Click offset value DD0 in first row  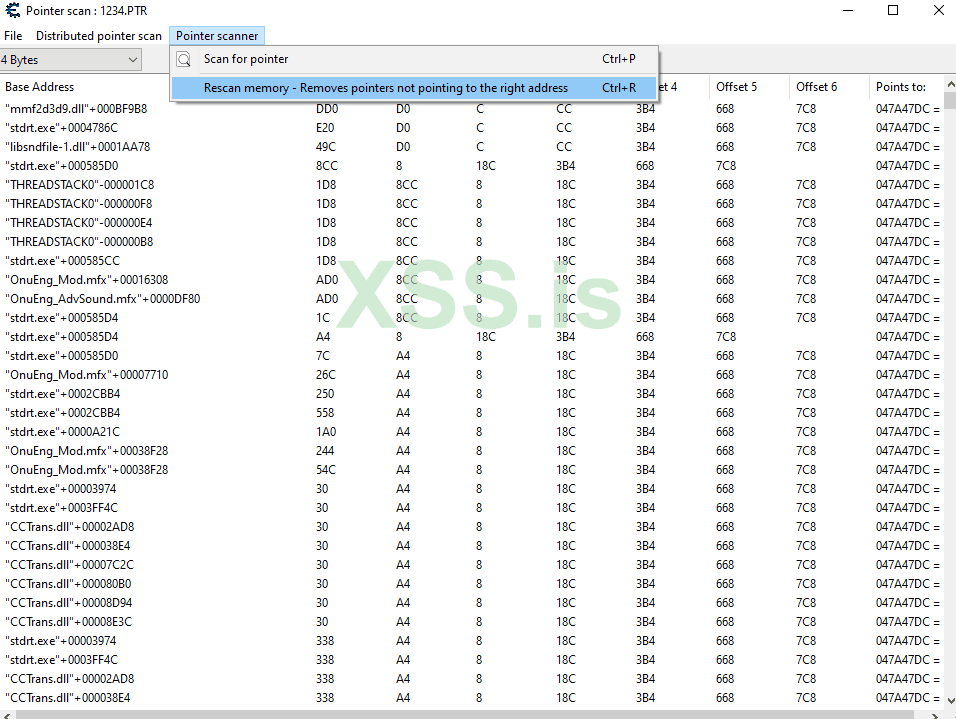[x=327, y=109]
